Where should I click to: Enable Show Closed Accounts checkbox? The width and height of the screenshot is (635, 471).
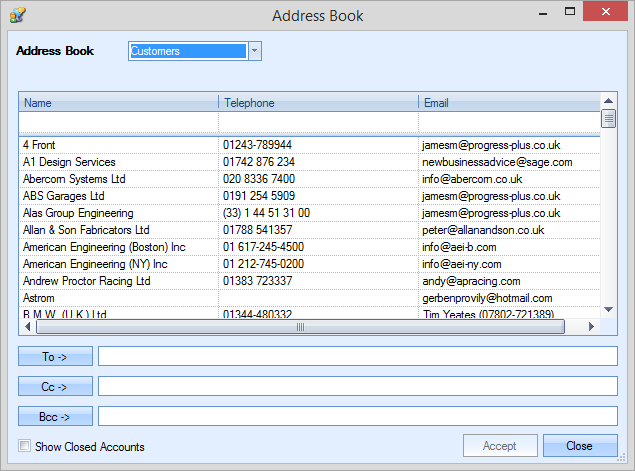click(25, 447)
